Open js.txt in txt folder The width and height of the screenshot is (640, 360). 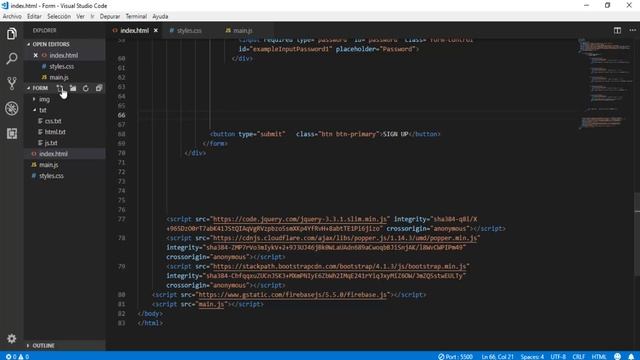(x=51, y=143)
